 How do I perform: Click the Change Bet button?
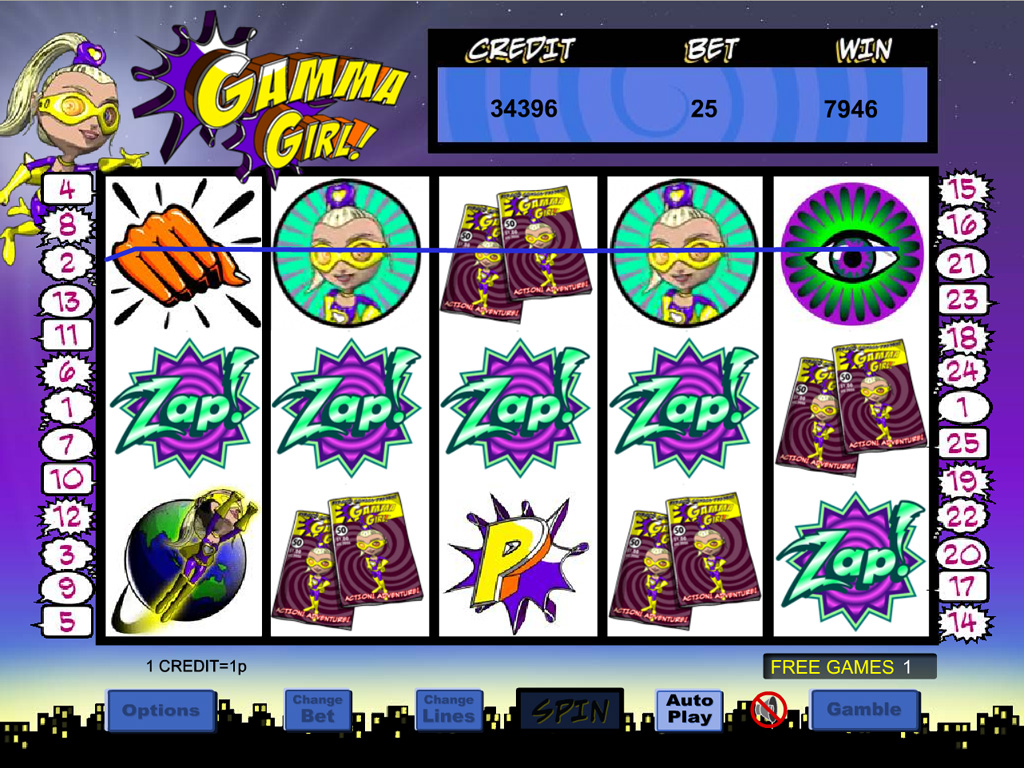click(317, 709)
